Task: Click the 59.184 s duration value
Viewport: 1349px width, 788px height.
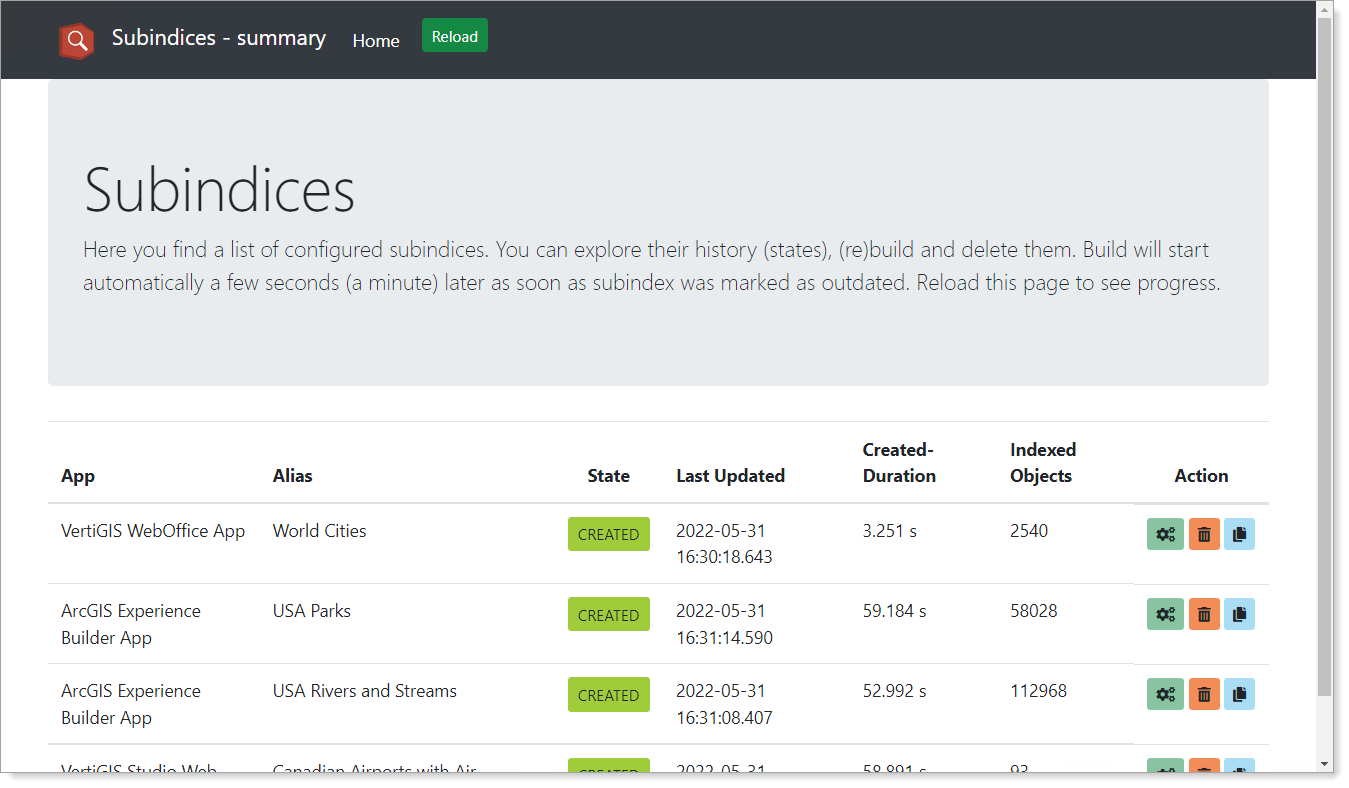Action: (x=895, y=611)
